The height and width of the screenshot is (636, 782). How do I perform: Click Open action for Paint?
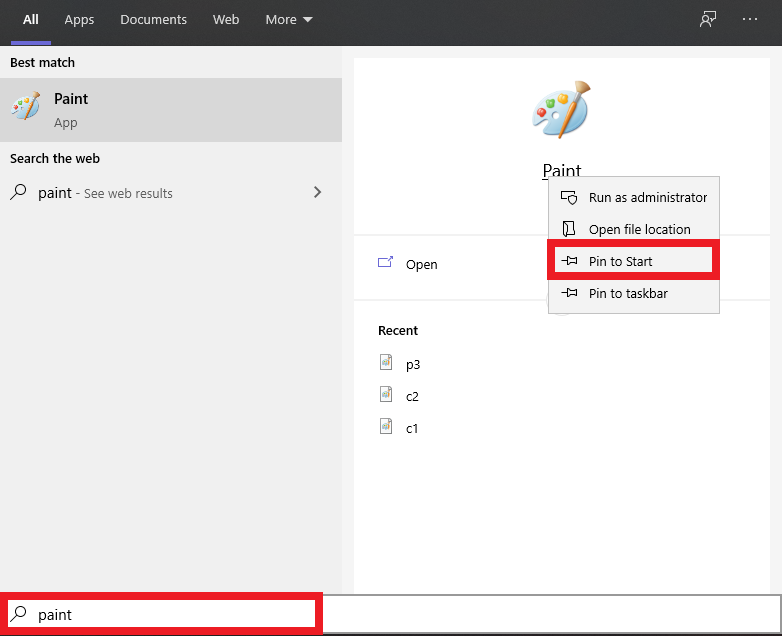pyautogui.click(x=421, y=264)
